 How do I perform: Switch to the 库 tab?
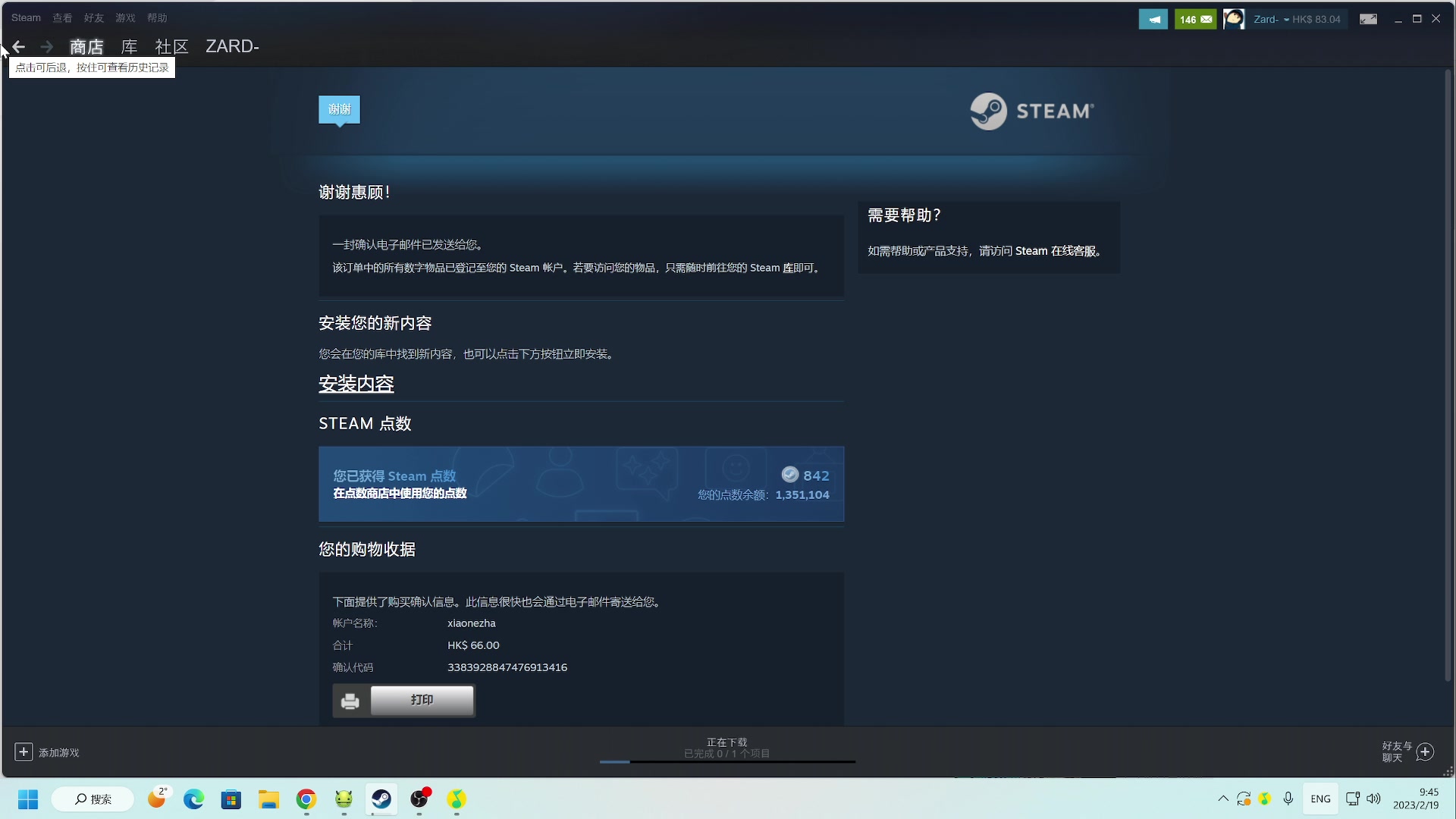click(x=129, y=47)
